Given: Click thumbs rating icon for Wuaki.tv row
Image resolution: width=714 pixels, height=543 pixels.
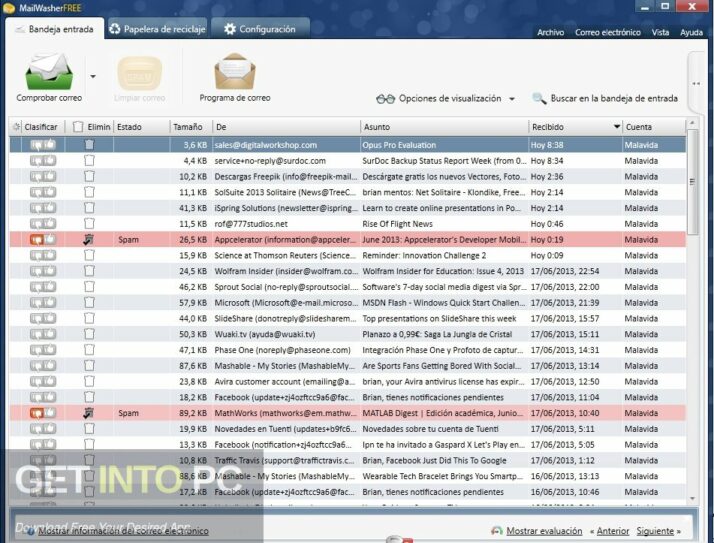Looking at the screenshot, I should pyautogui.click(x=43, y=334).
